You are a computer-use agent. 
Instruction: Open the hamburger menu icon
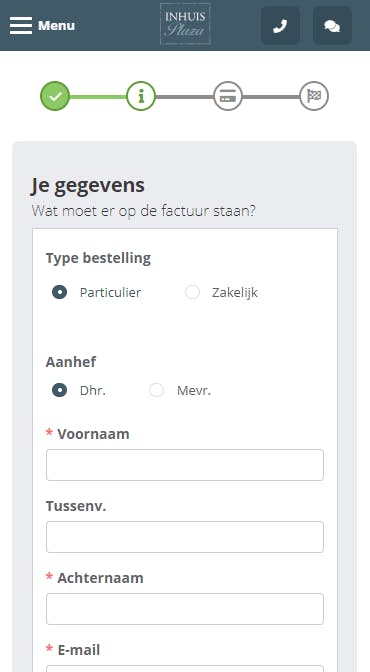point(21,25)
